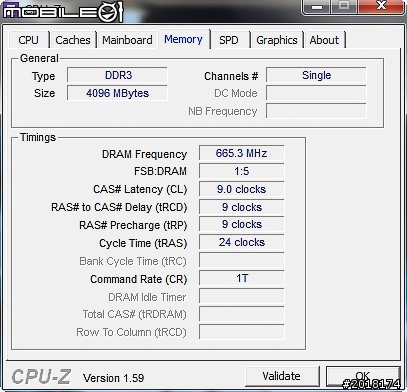The image size is (407, 392).
Task: Click the Version 1.59 text
Action: point(113,378)
